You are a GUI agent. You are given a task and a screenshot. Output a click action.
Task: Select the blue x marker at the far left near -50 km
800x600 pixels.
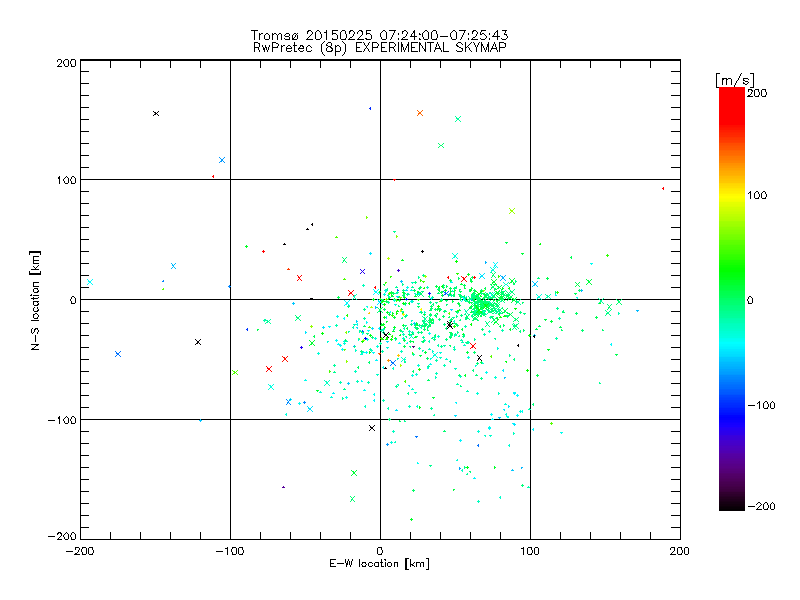tap(118, 354)
